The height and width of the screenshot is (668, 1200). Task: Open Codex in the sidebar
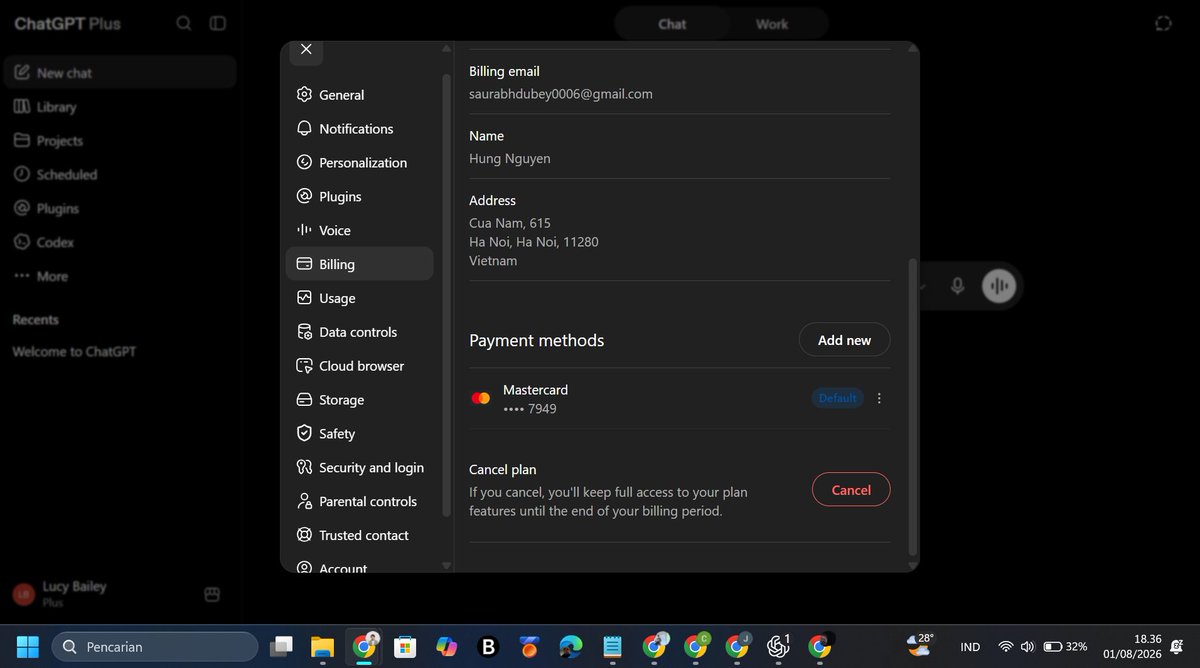pyautogui.click(x=120, y=242)
